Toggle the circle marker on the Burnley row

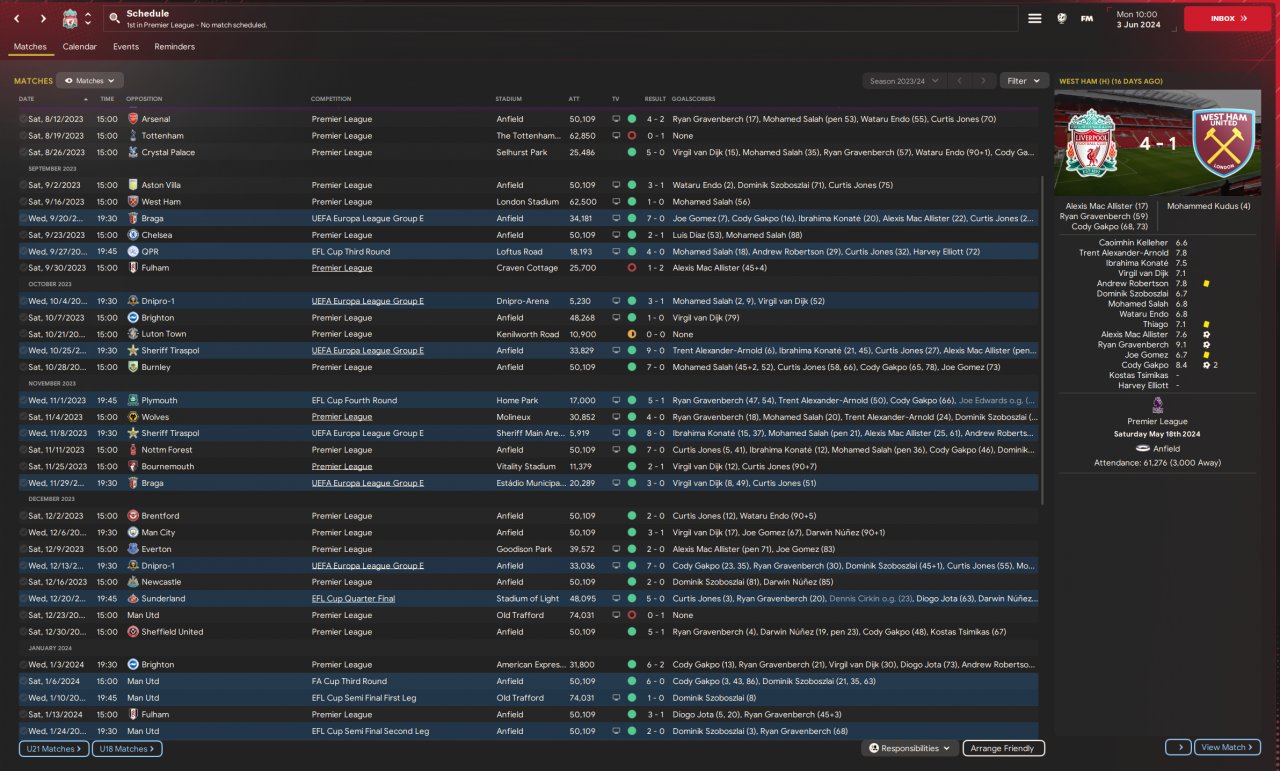pyautogui.click(x=23, y=367)
